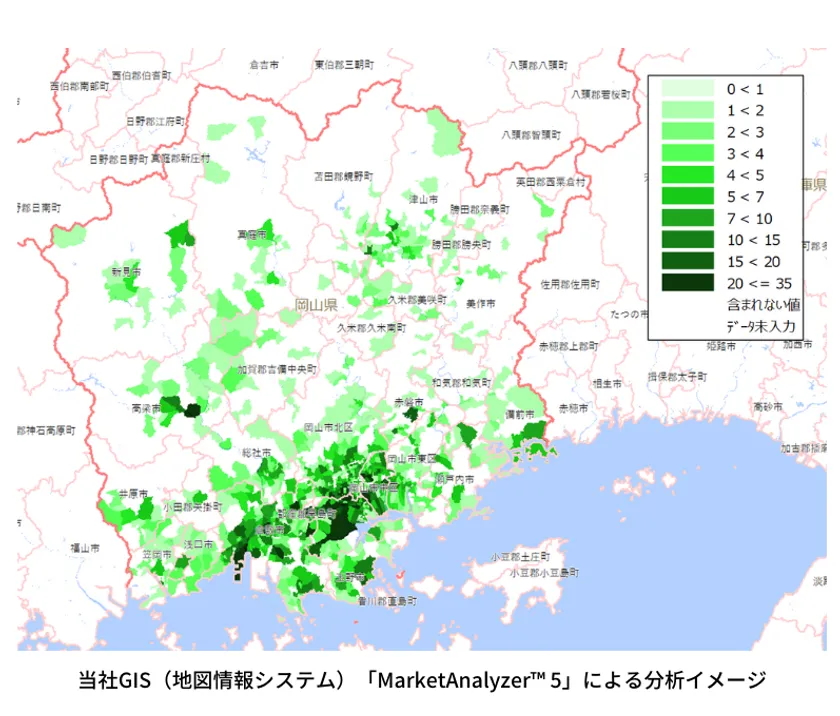
Task: Select the 福山市 map label
Action: coord(85,548)
